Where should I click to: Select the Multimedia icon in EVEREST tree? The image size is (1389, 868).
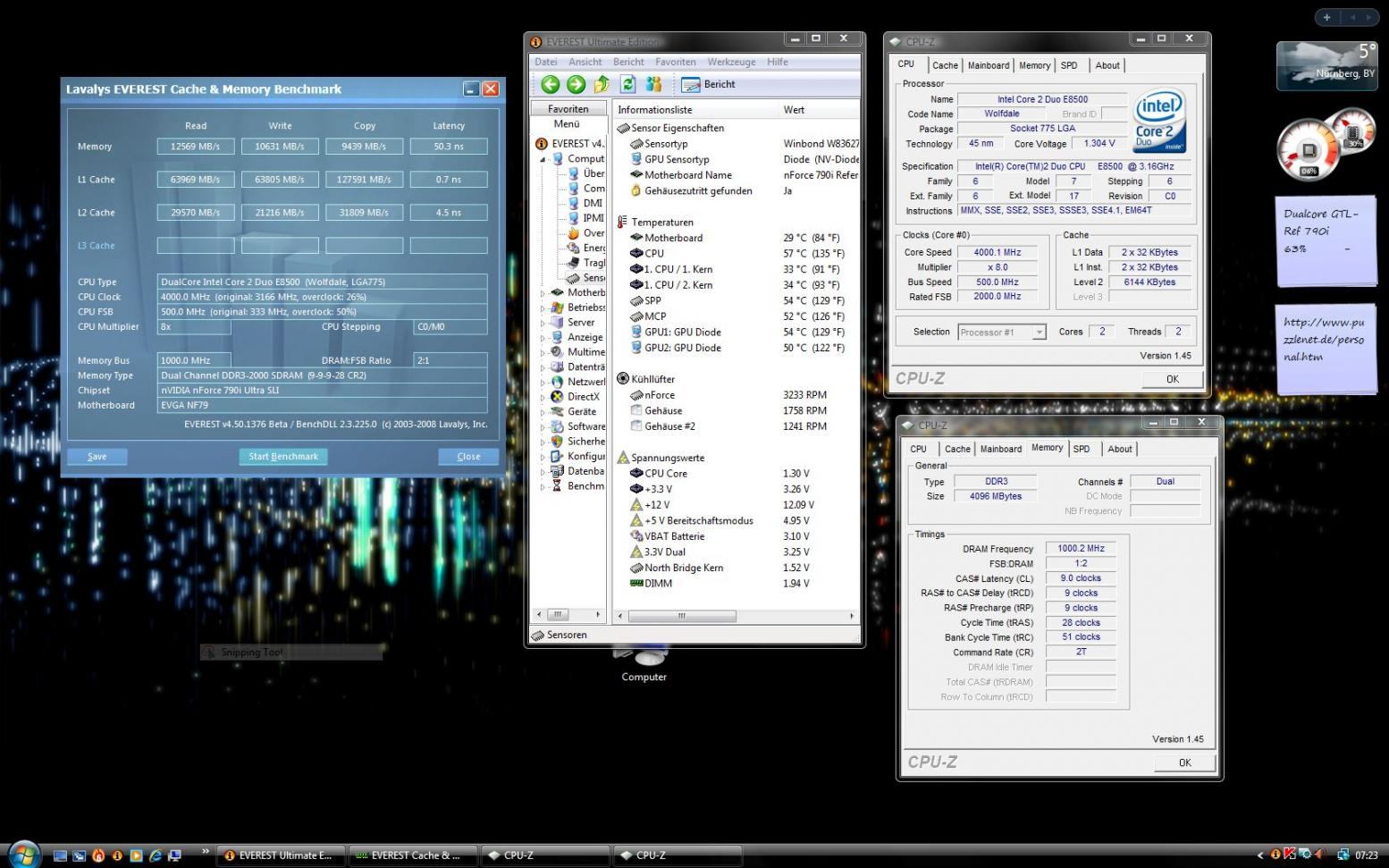558,352
